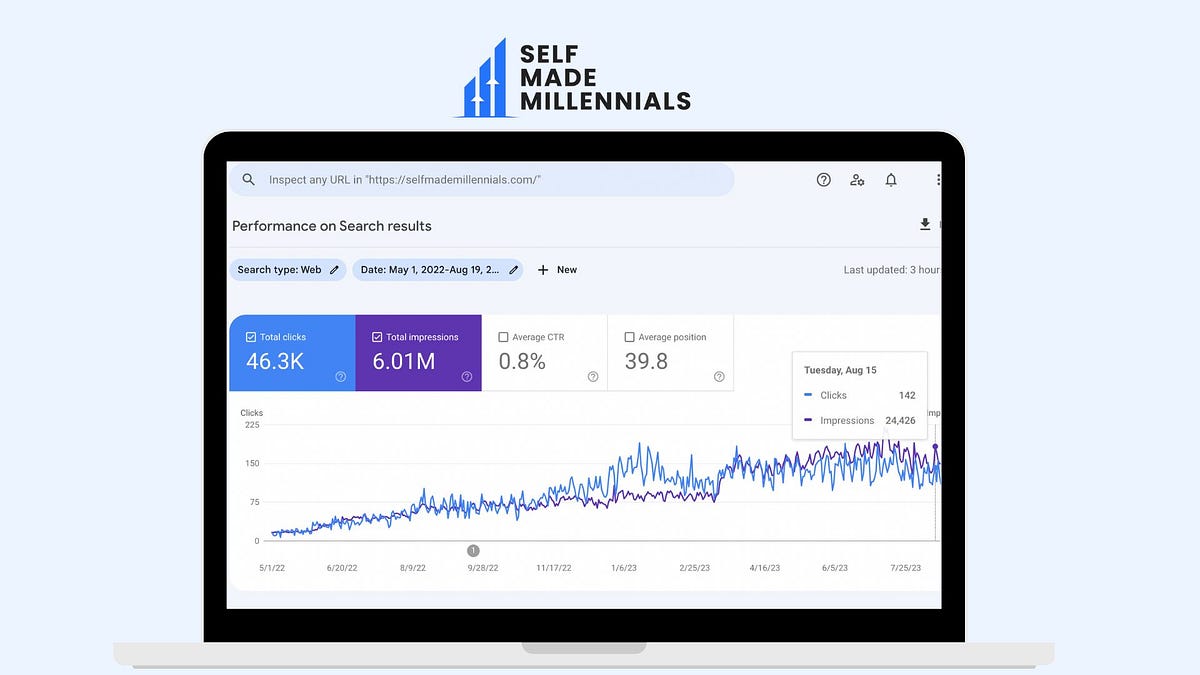This screenshot has height=675, width=1200.
Task: Click the 6/20/22 axis date label
Action: (343, 568)
